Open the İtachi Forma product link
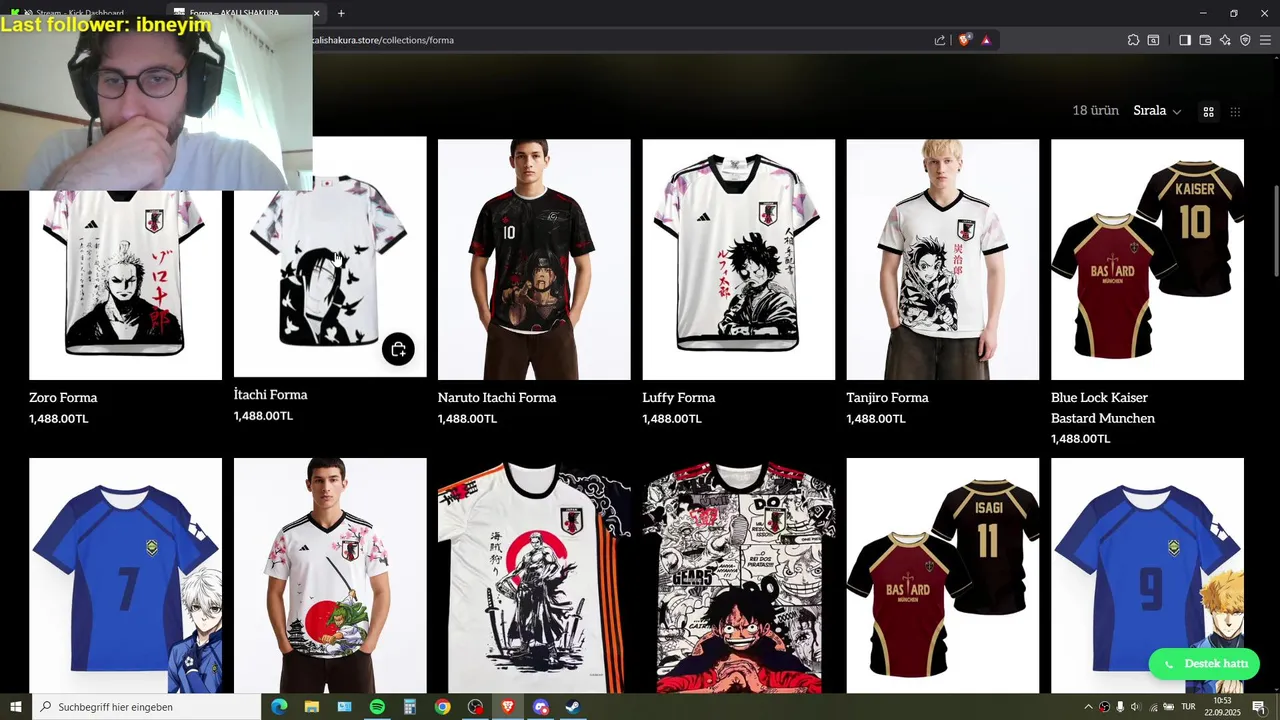Viewport: 1280px width, 720px height. [270, 394]
